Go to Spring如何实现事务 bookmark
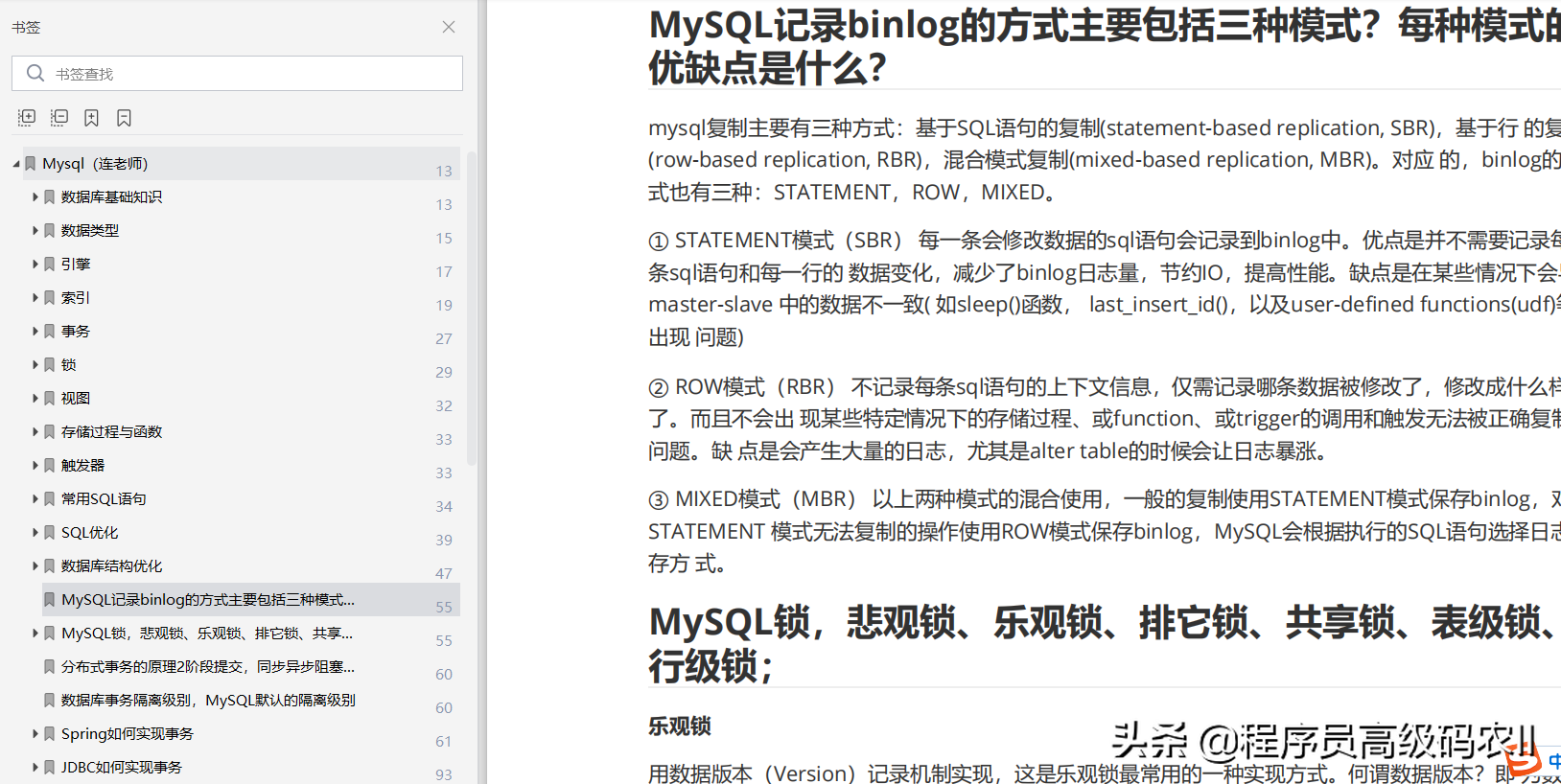The height and width of the screenshot is (784, 1561). coord(128,733)
